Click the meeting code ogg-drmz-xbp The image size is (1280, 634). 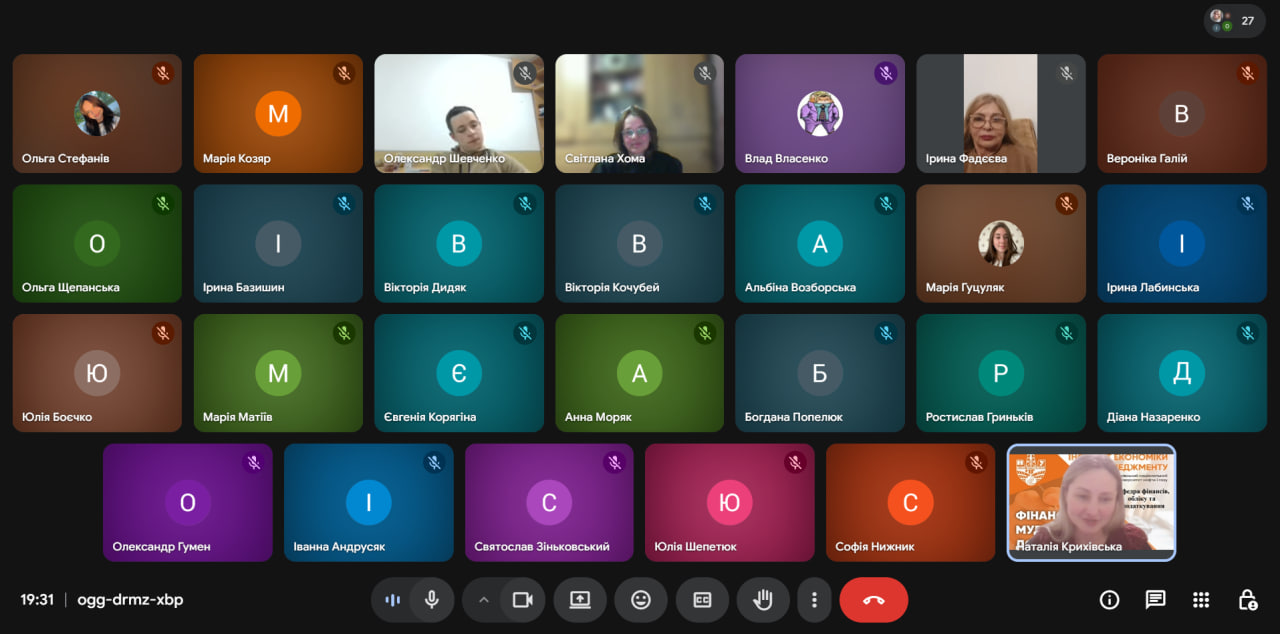(130, 600)
